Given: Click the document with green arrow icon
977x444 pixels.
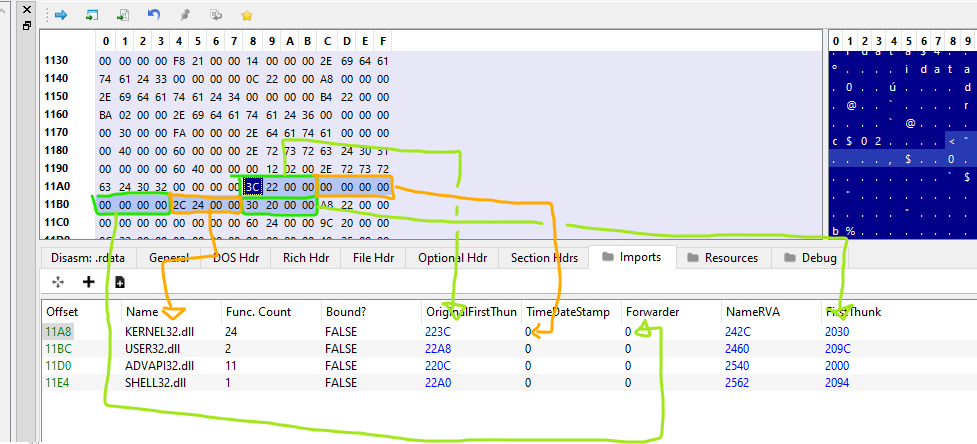Looking at the screenshot, I should pos(122,14).
